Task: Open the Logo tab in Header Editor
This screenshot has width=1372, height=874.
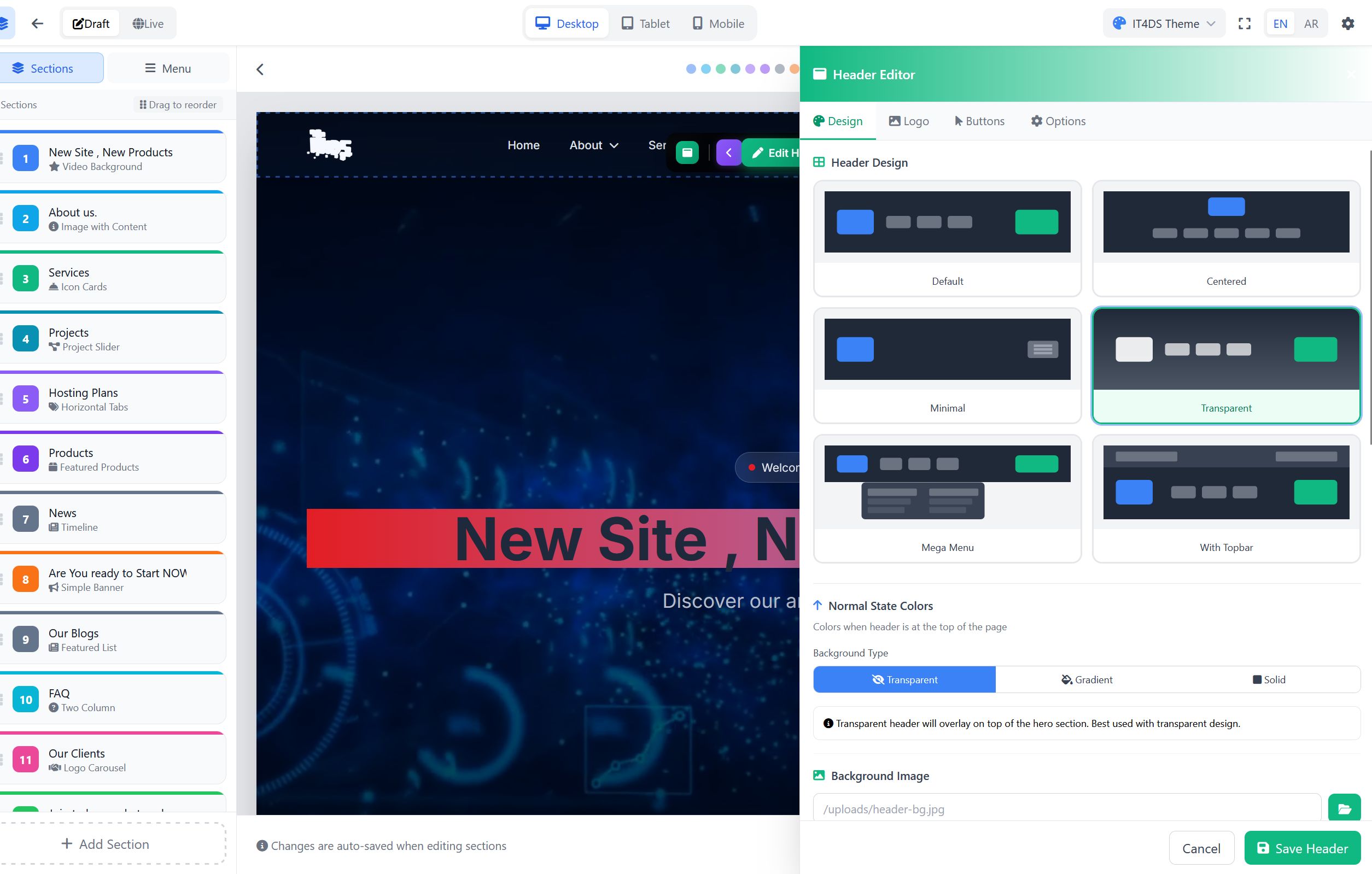Action: [909, 121]
